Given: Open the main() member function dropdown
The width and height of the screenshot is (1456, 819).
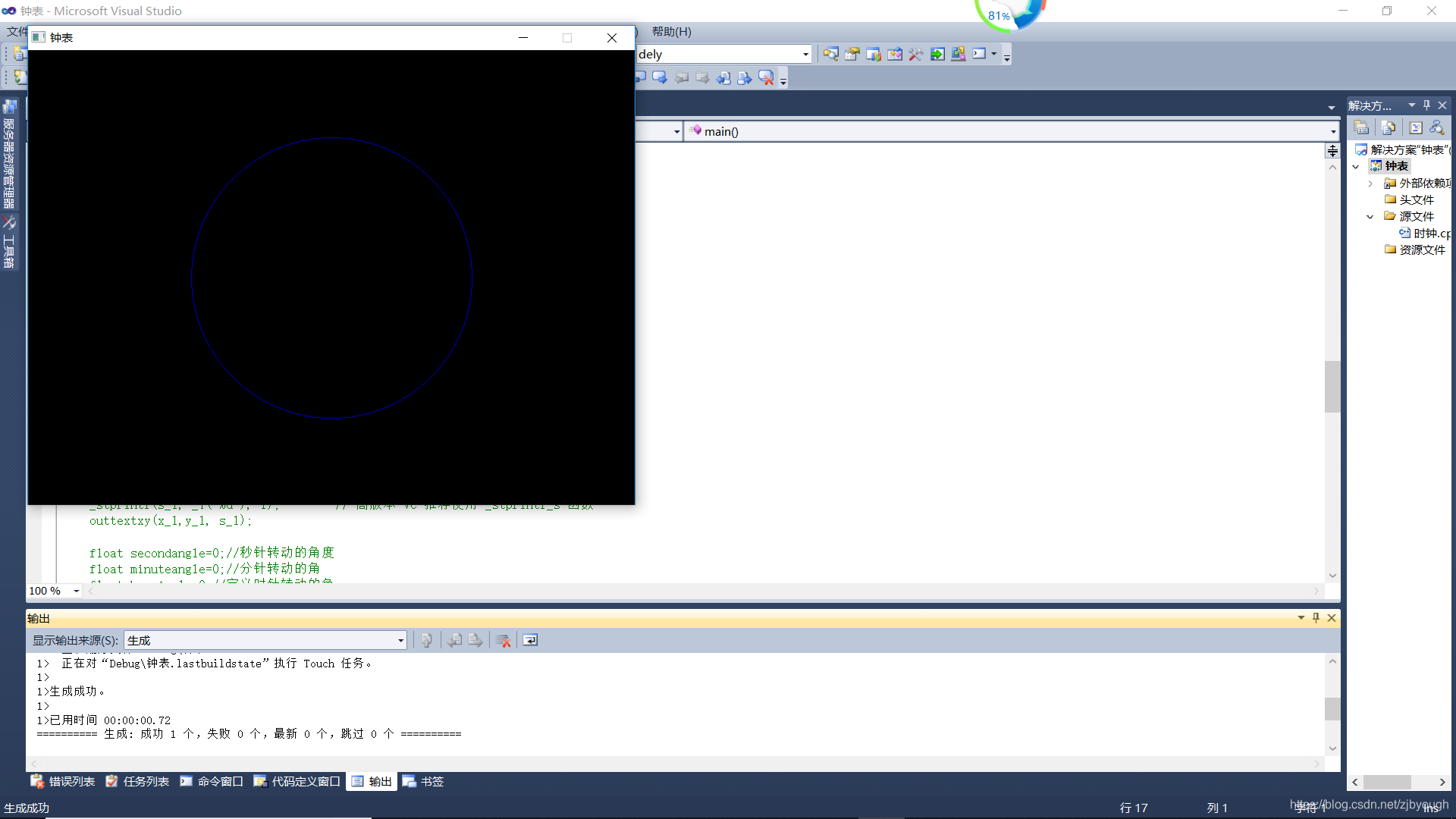Looking at the screenshot, I should [x=1332, y=132].
